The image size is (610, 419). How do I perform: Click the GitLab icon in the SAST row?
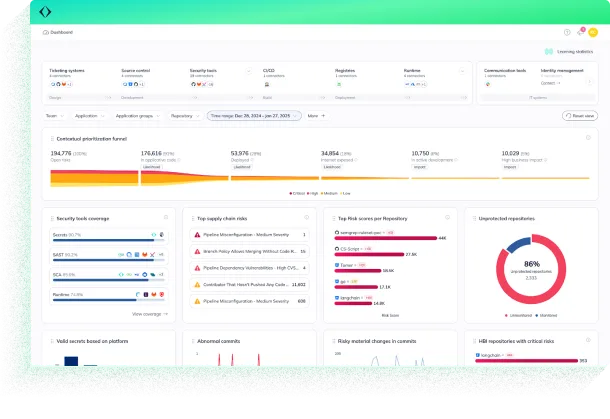[x=145, y=254]
